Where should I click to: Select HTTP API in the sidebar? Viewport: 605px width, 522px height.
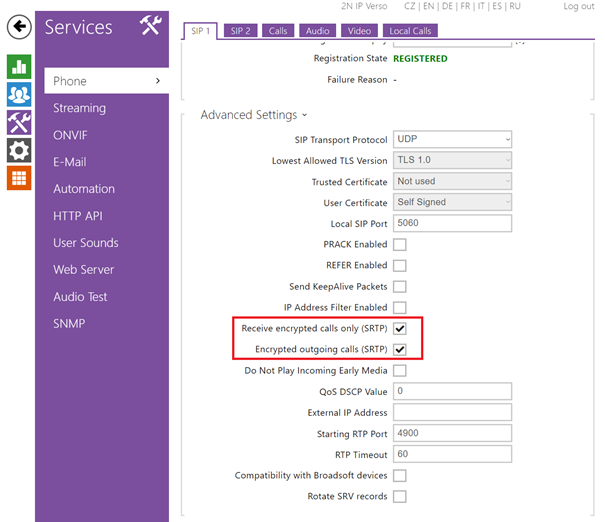click(x=79, y=216)
